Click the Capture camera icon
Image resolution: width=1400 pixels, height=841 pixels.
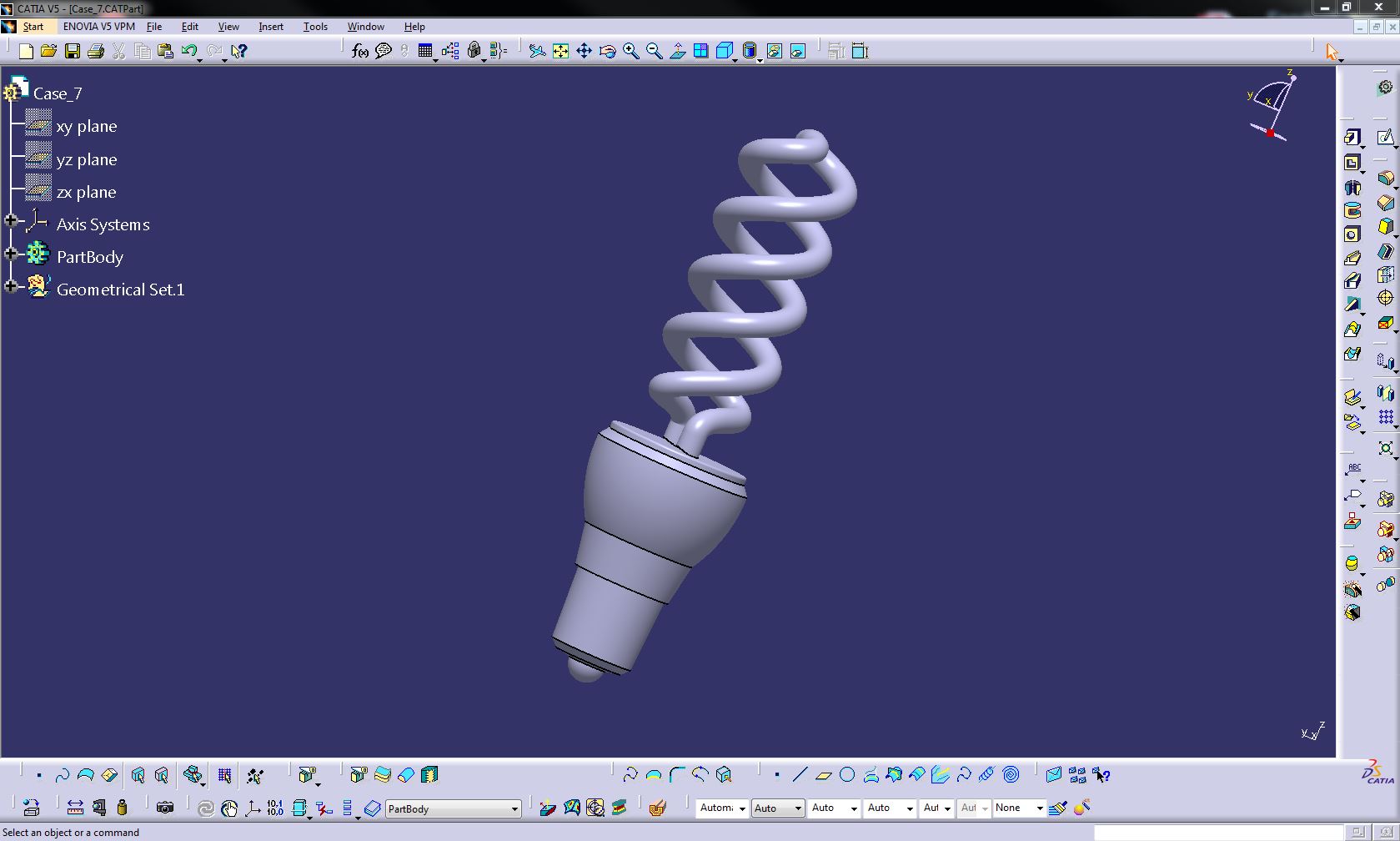coord(165,808)
